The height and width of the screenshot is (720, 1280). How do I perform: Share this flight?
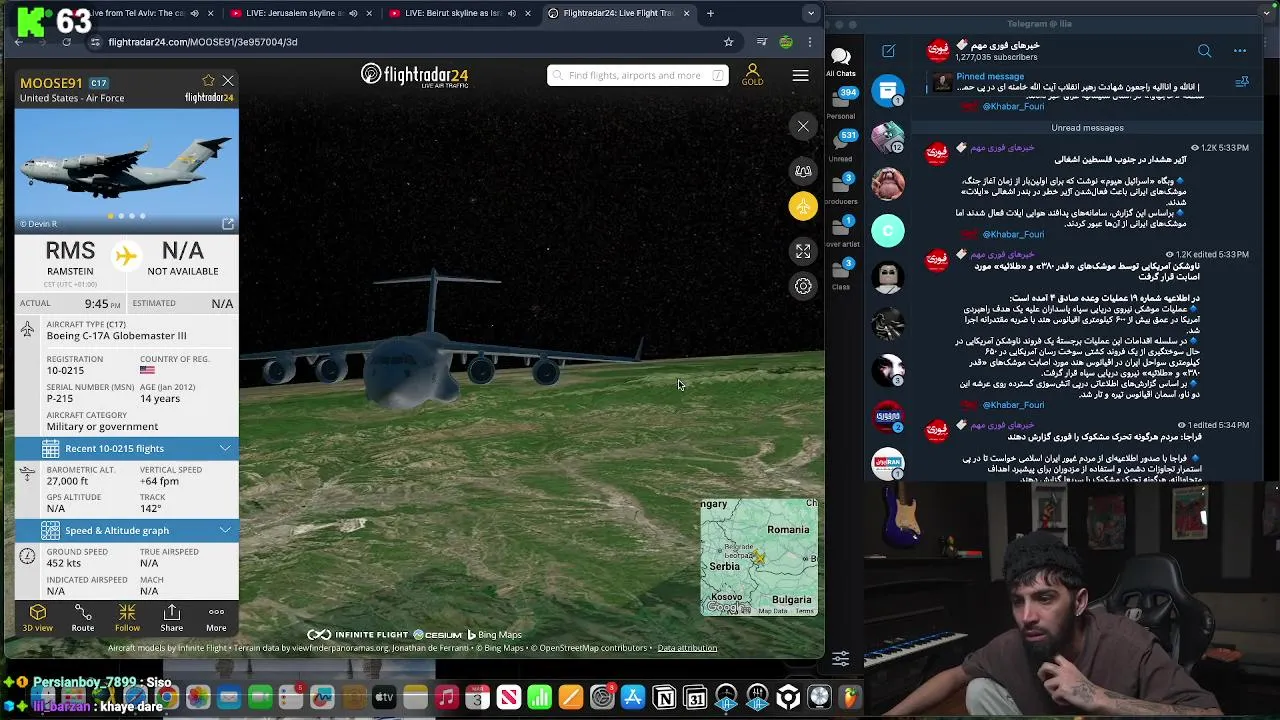click(x=172, y=618)
